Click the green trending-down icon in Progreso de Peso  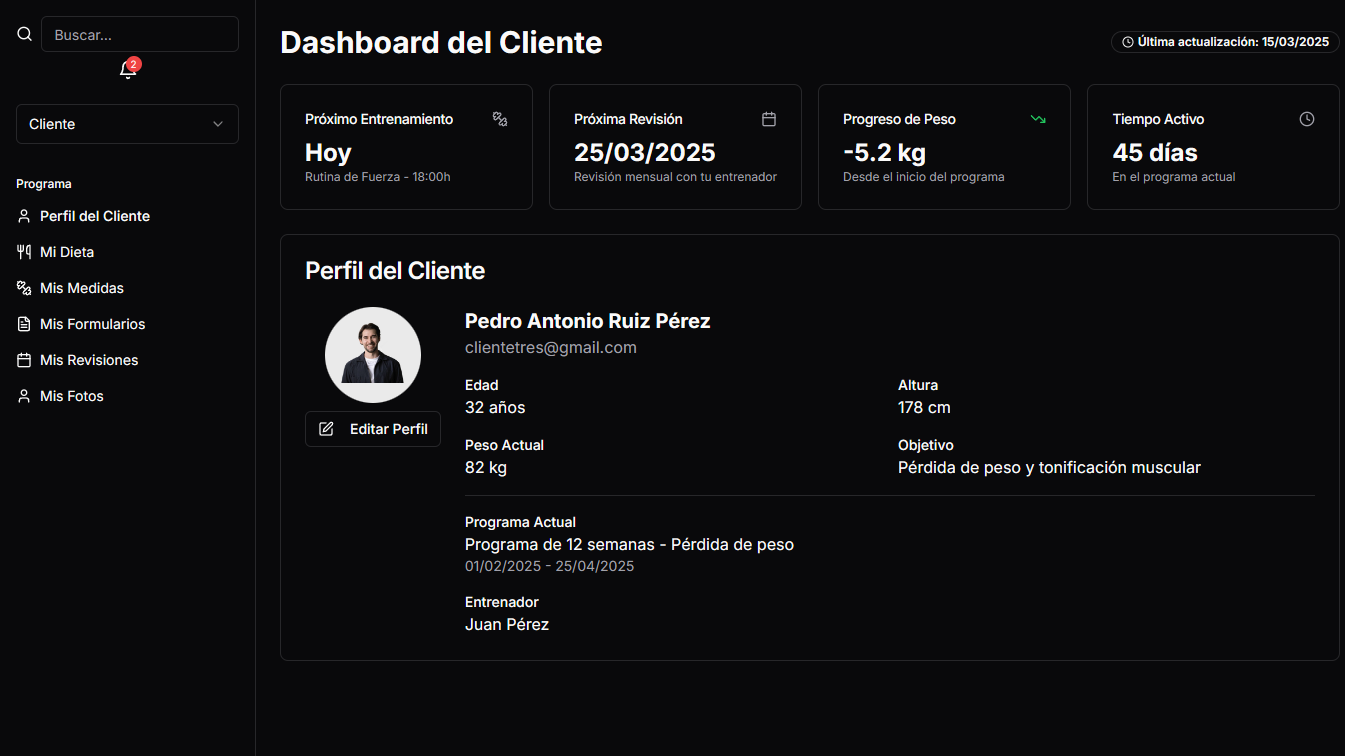point(1038,119)
